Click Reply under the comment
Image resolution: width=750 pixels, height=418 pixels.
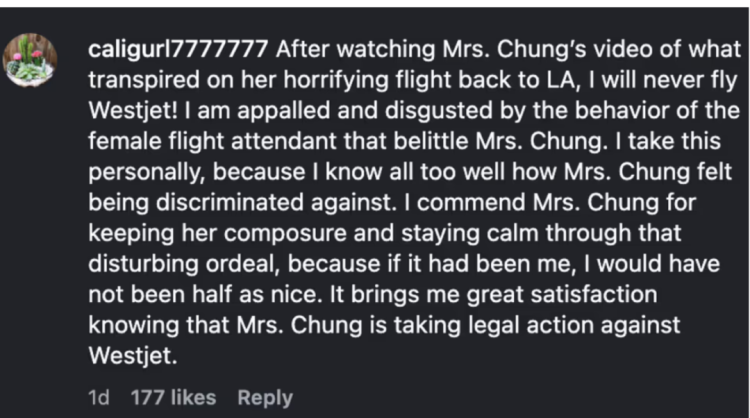coord(266,397)
